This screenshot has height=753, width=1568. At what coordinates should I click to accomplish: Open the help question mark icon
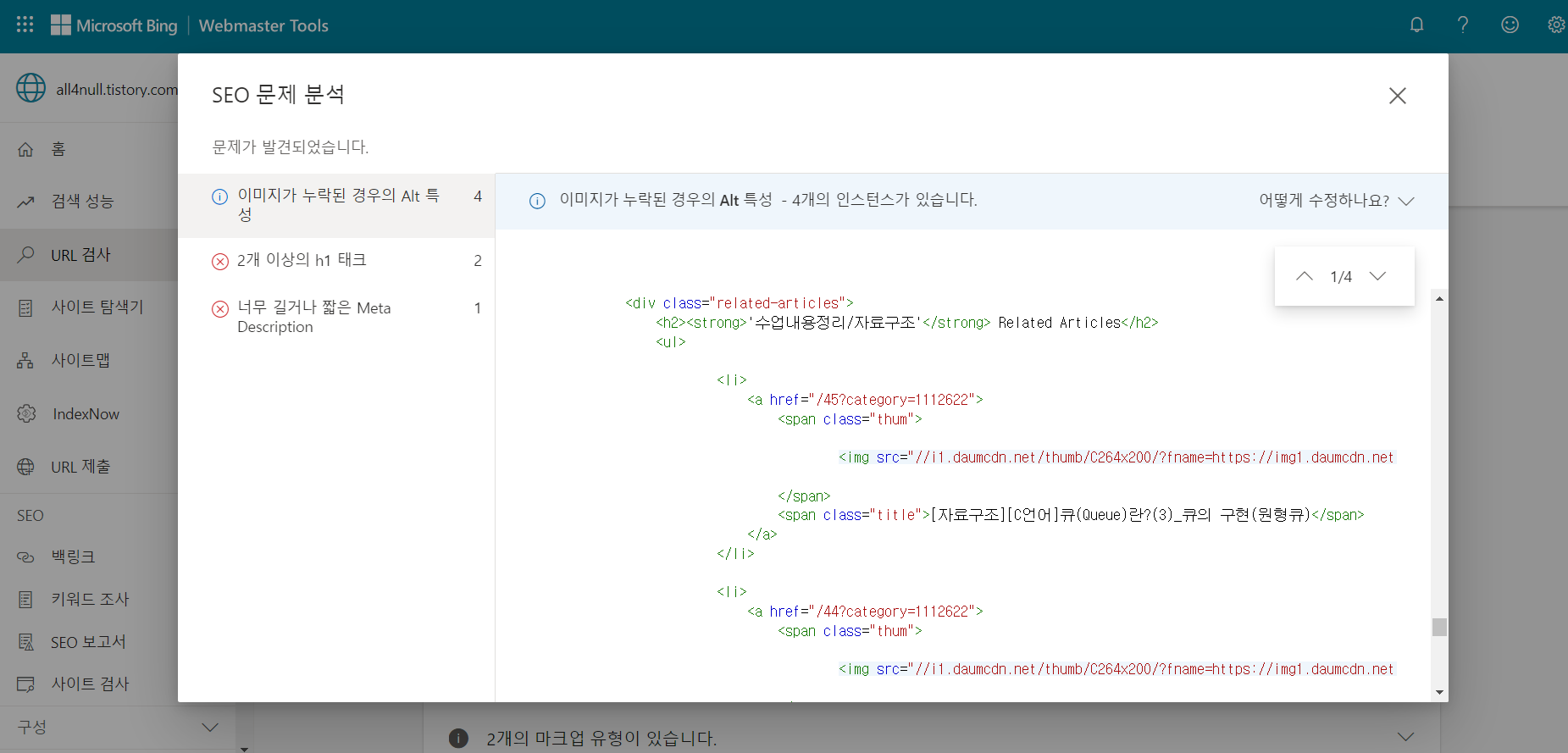1463,25
